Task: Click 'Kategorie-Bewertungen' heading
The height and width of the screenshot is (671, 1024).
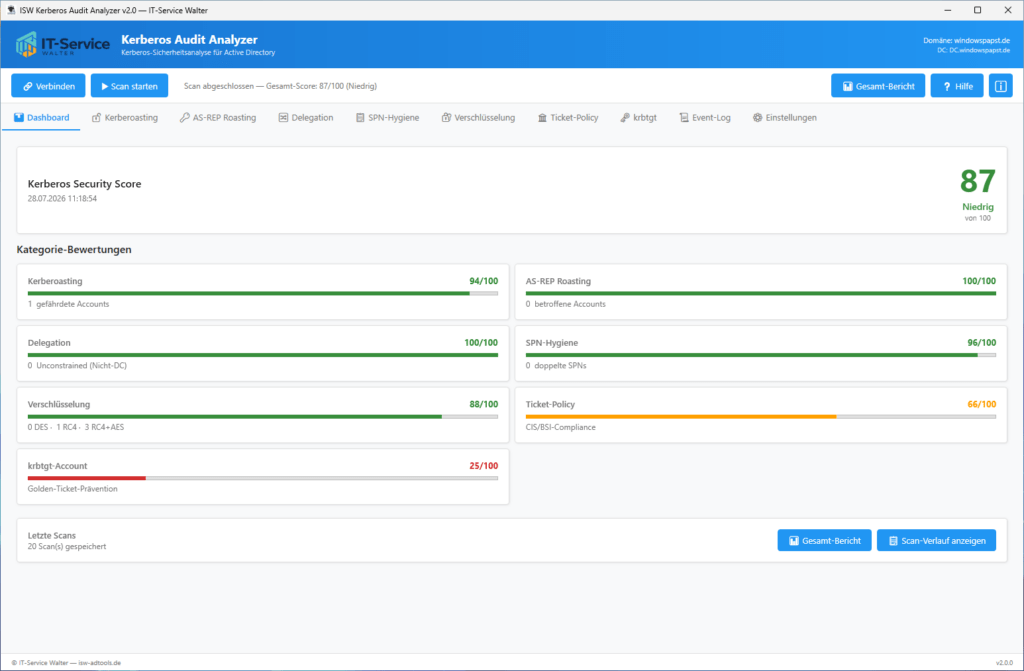Action: click(x=74, y=249)
